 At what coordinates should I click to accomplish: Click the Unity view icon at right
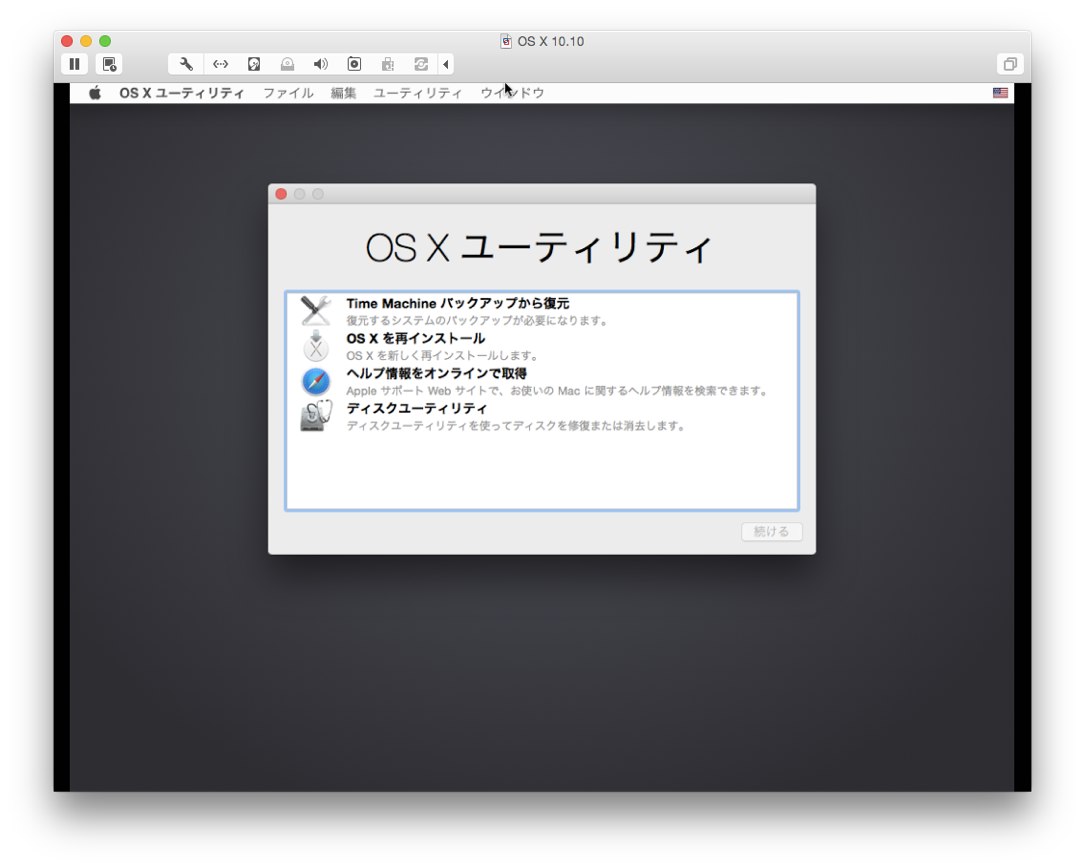coord(1010,64)
